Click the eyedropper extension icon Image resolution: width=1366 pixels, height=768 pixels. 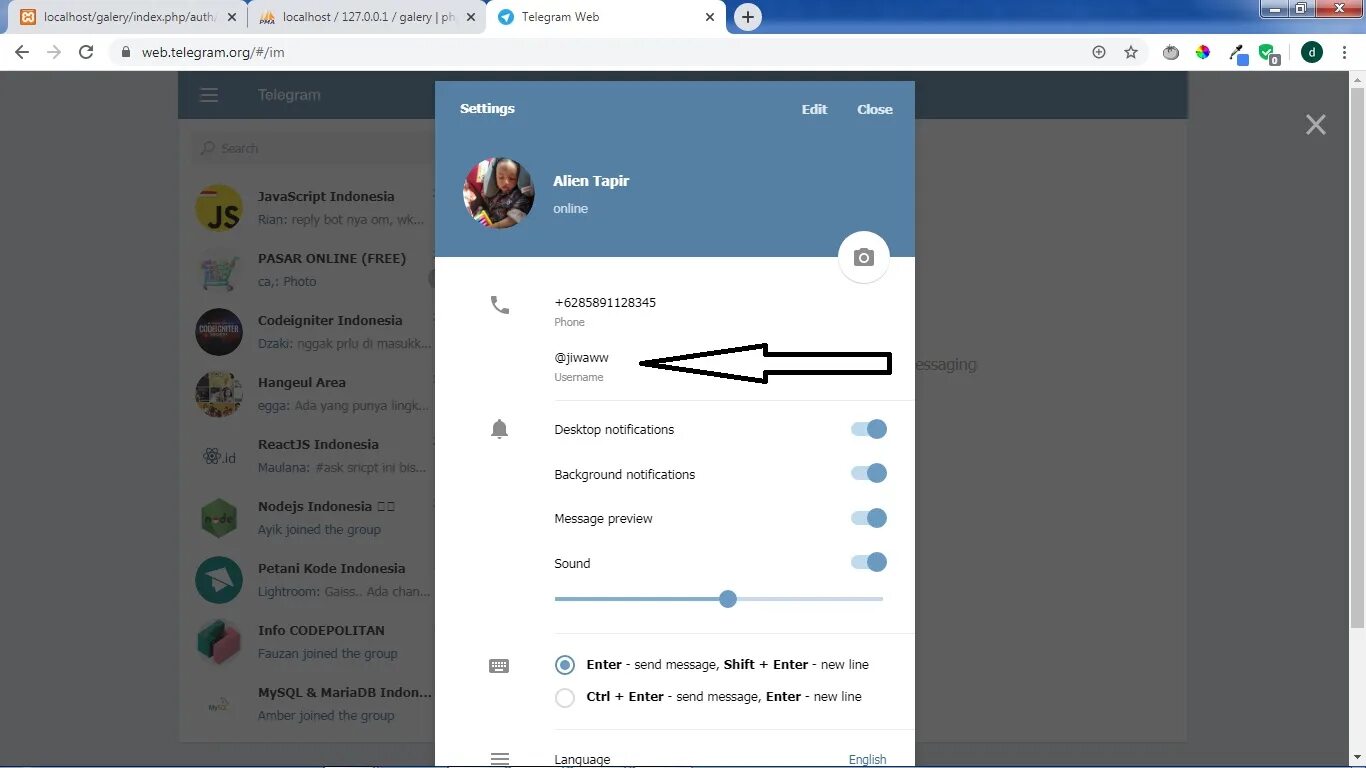point(1237,54)
